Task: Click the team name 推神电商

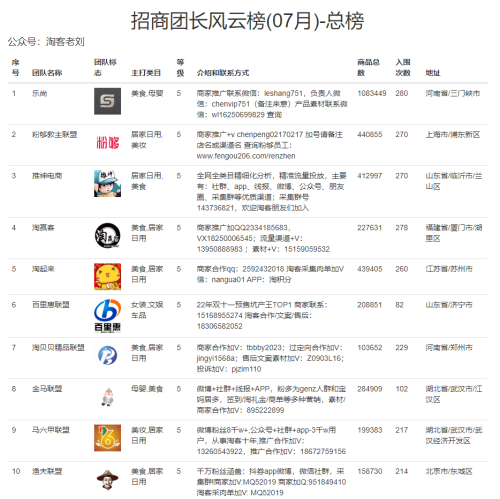Action: pos(47,176)
